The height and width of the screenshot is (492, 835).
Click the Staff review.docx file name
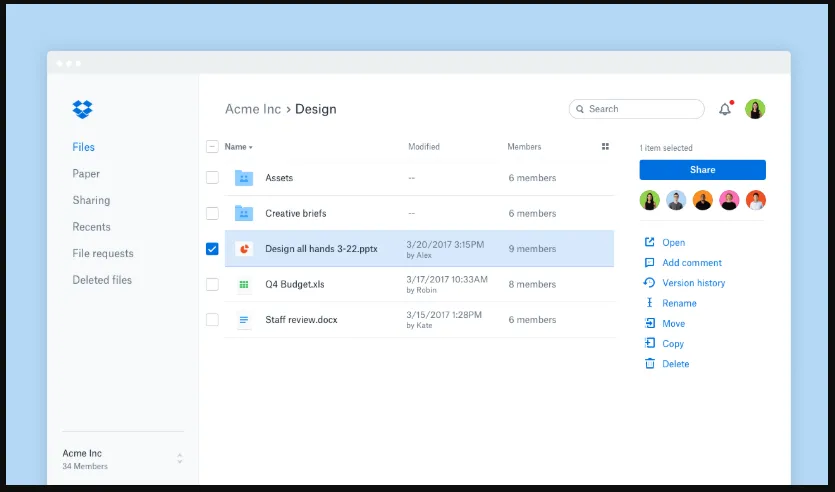pyautogui.click(x=301, y=320)
